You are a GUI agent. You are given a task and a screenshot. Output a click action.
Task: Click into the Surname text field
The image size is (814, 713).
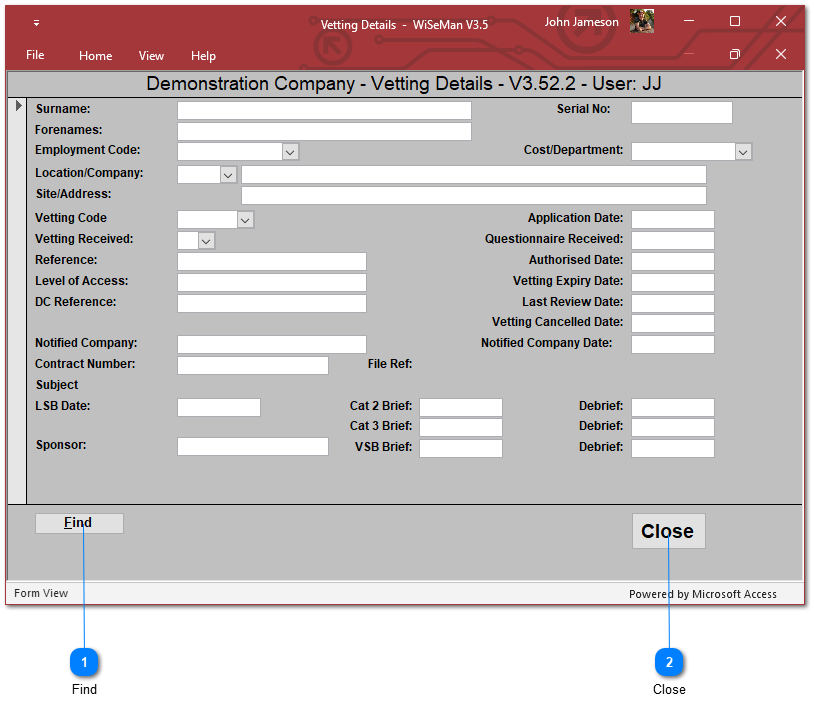[x=324, y=110]
